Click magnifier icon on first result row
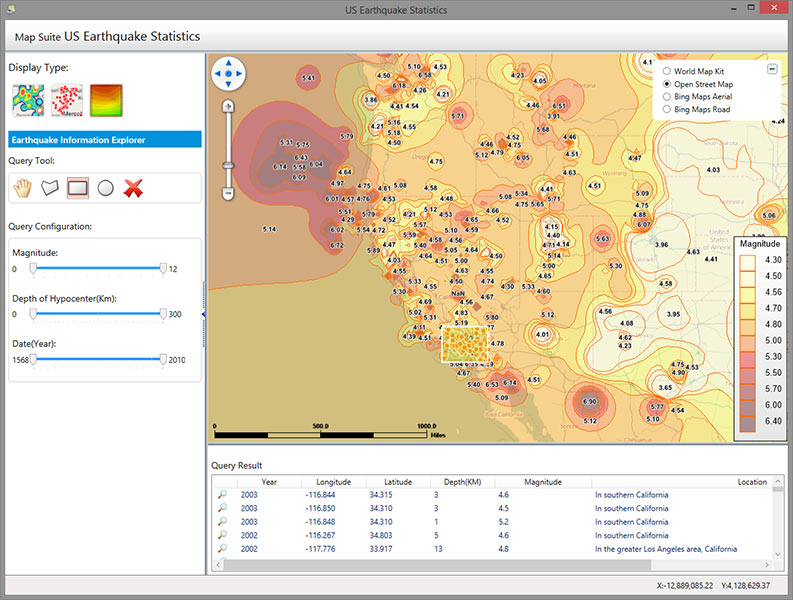The height and width of the screenshot is (600, 793). tap(222, 495)
